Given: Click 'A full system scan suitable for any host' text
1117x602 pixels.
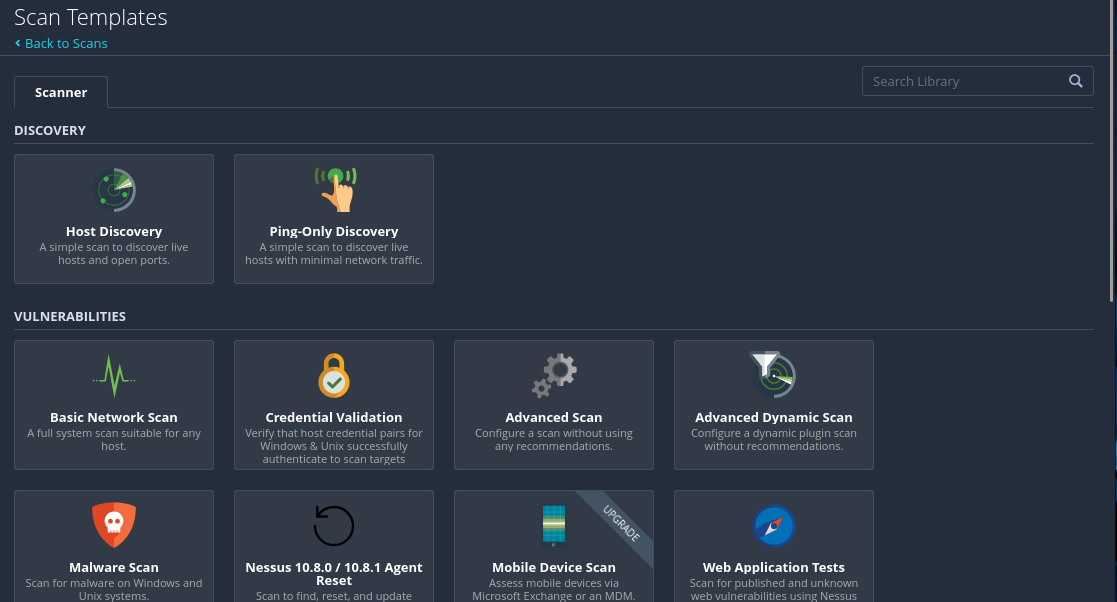Looking at the screenshot, I should pyautogui.click(x=114, y=440).
